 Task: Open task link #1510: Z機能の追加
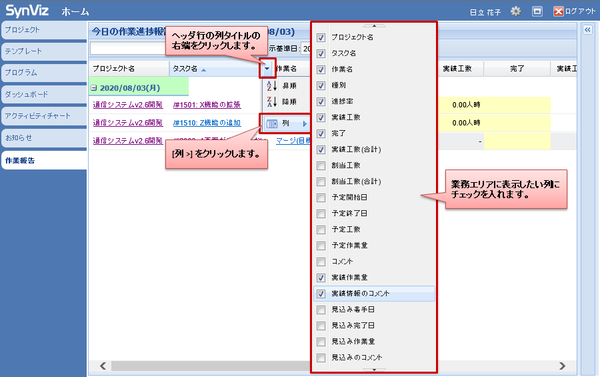coord(207,123)
